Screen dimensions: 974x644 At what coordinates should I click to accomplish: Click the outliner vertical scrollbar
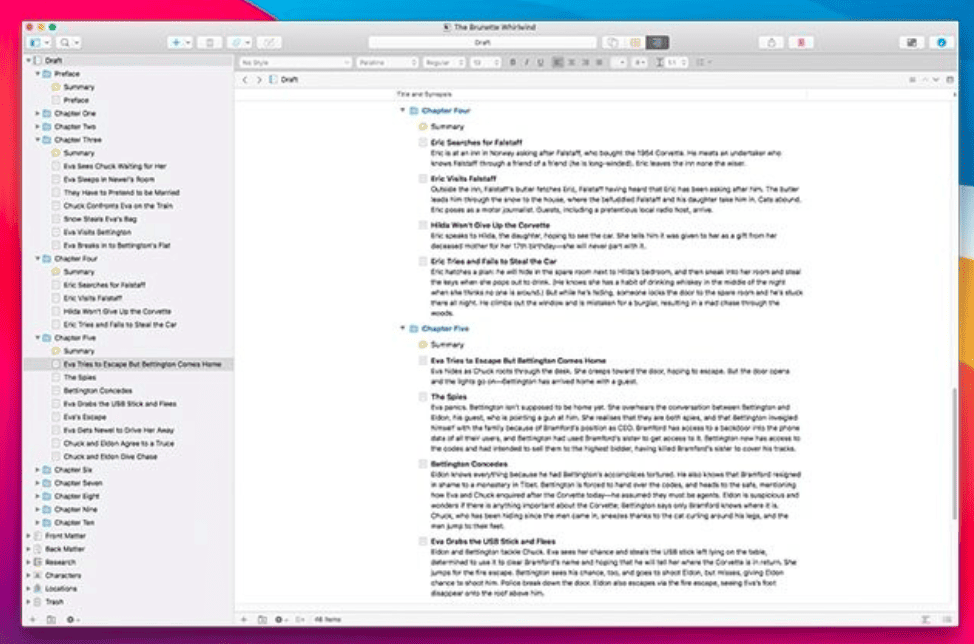(x=954, y=453)
